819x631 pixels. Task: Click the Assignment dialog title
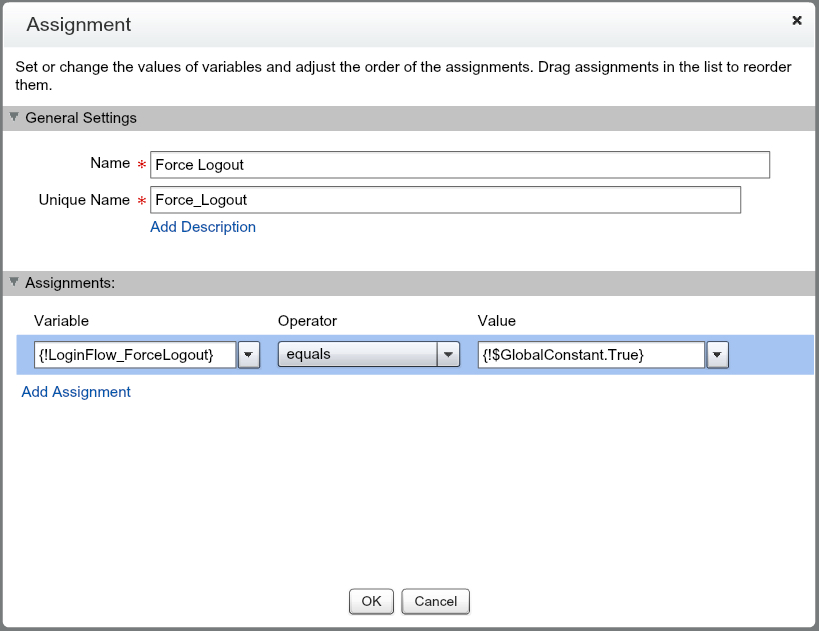point(78,24)
